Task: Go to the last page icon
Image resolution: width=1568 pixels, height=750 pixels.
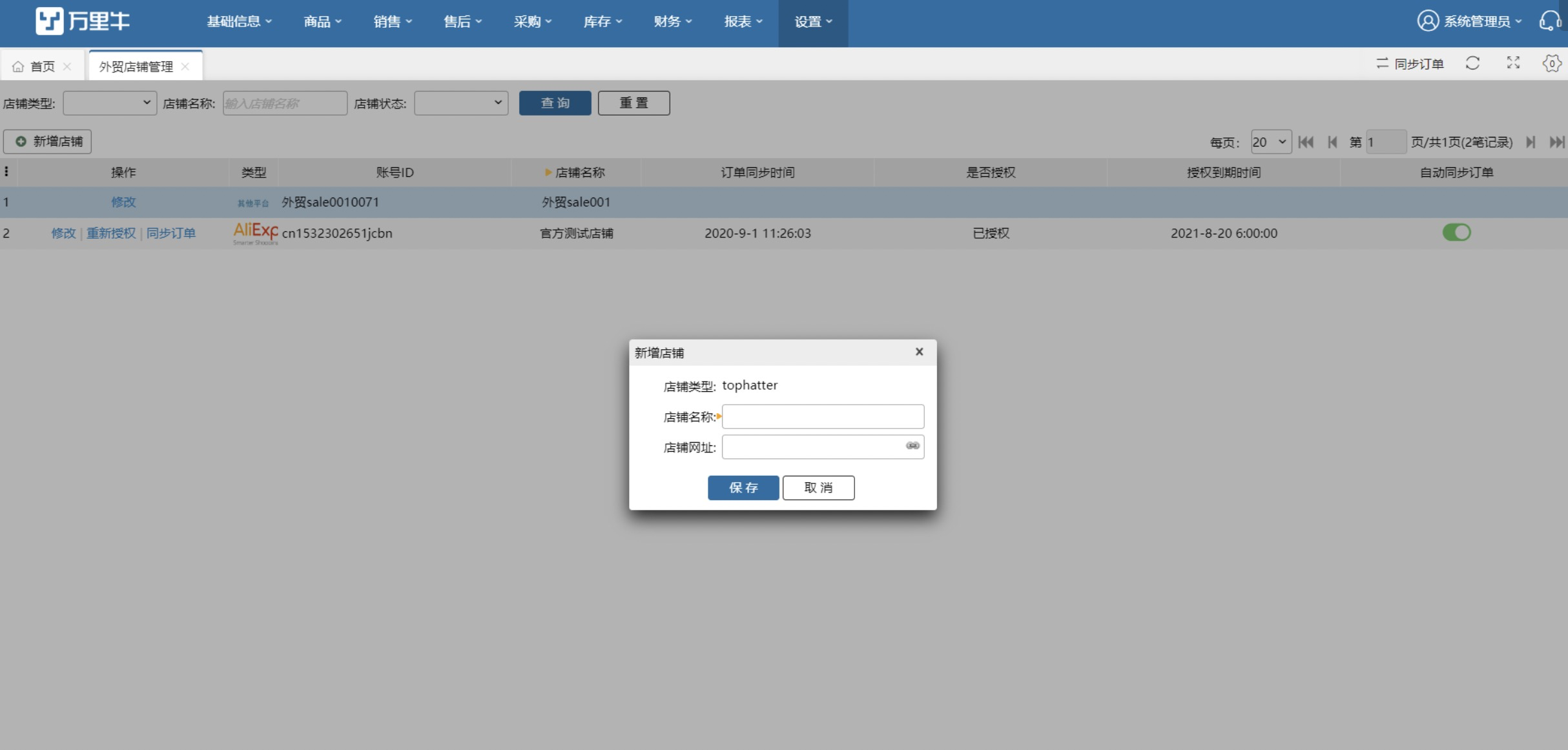Action: (x=1557, y=142)
